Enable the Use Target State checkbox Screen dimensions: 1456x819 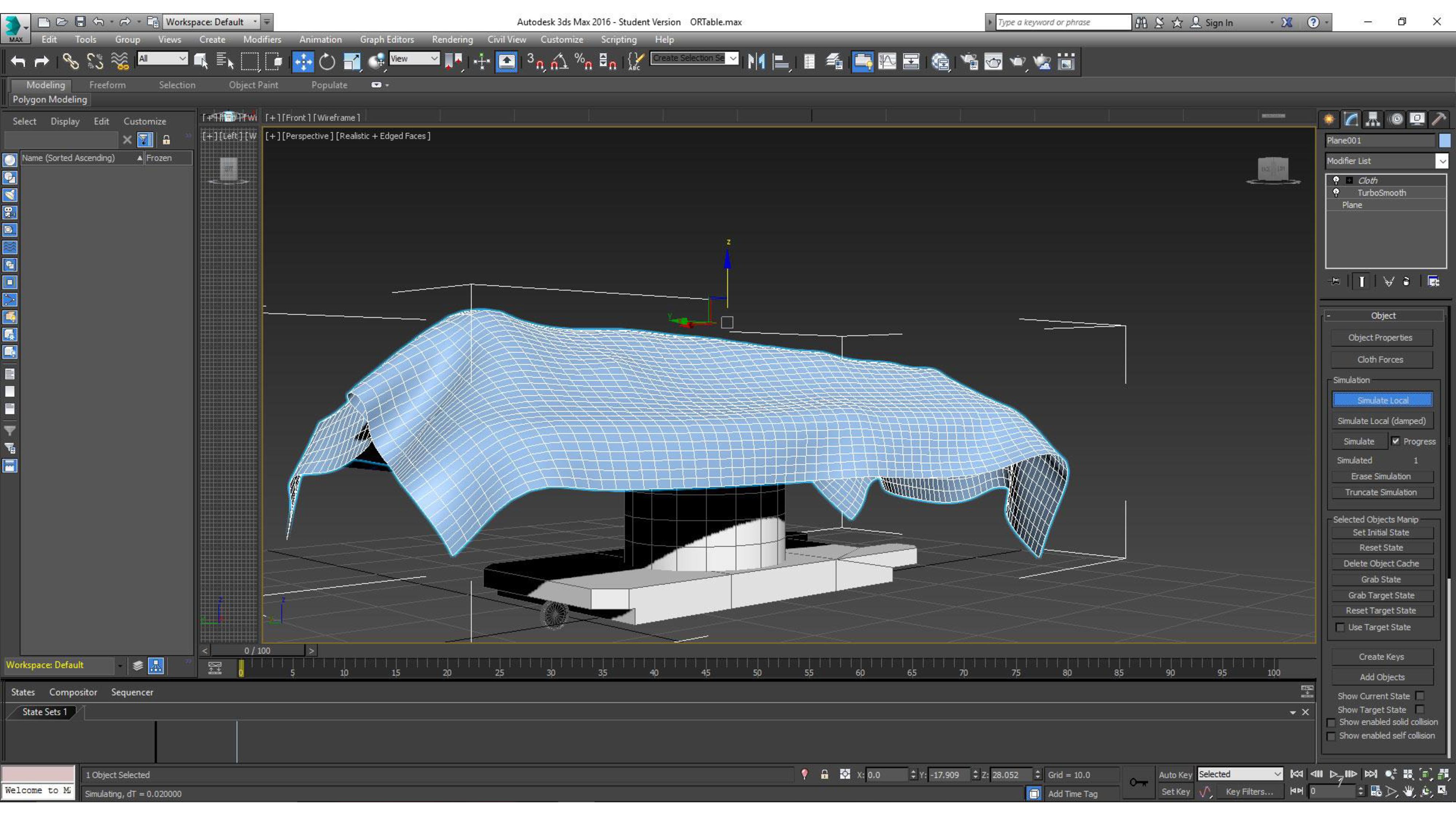[1340, 627]
